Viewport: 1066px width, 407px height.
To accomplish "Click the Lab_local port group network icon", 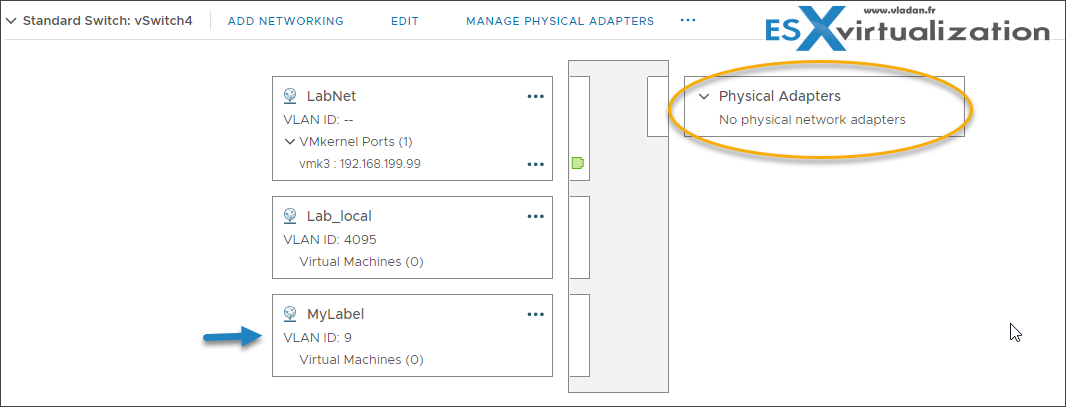I will pos(290,216).
